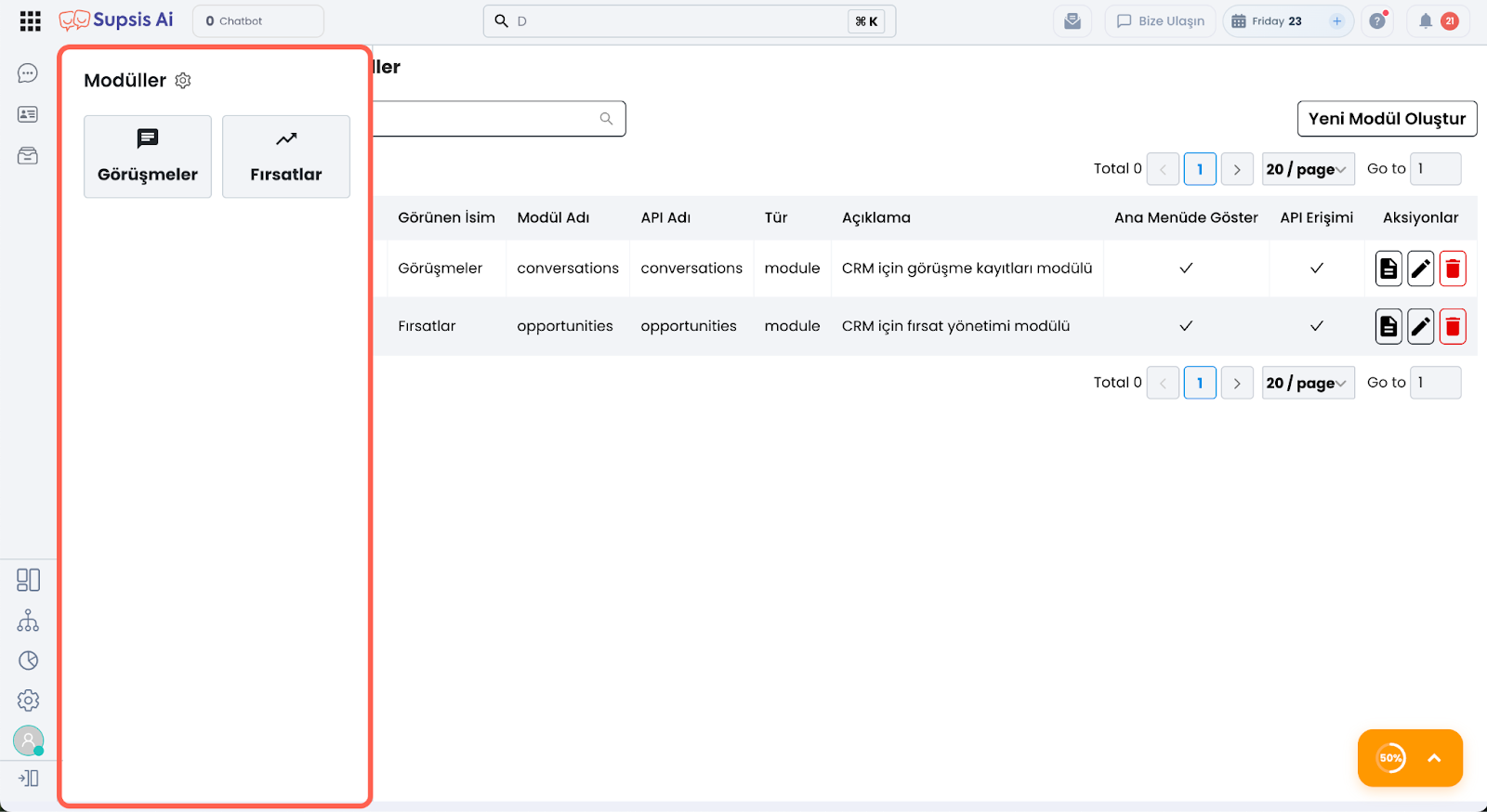The width and height of the screenshot is (1487, 812).
Task: Open the pie chart reports icon
Action: coord(28,661)
